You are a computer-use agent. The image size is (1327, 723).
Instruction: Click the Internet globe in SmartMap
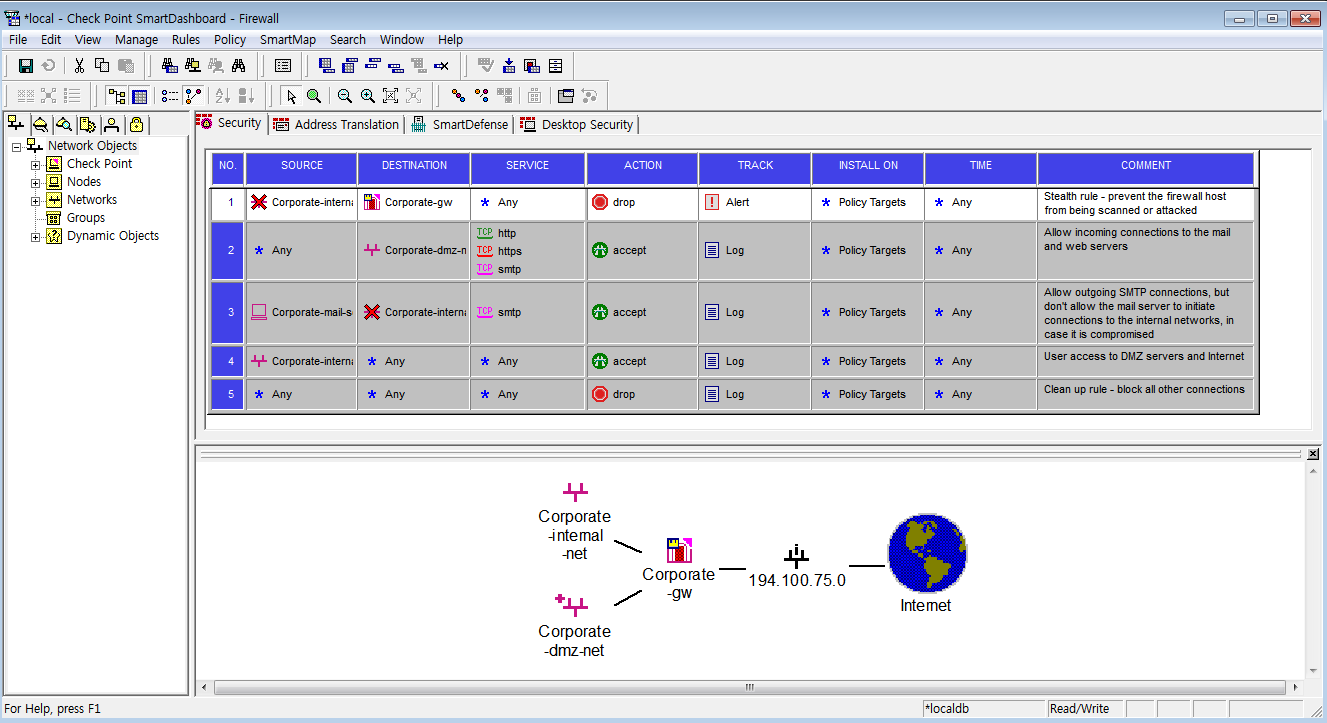(927, 553)
